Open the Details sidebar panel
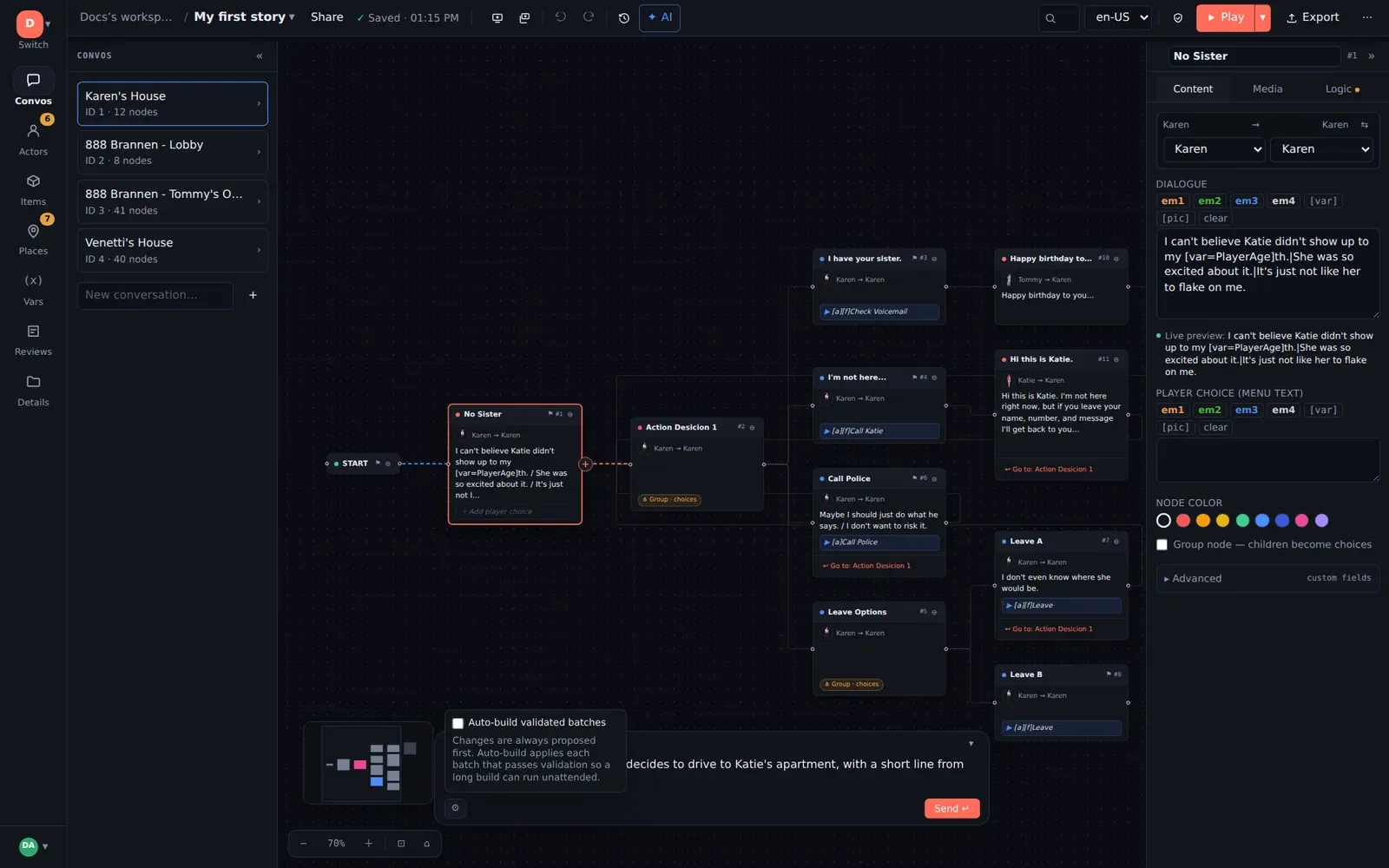The height and width of the screenshot is (868, 1389). 33,390
